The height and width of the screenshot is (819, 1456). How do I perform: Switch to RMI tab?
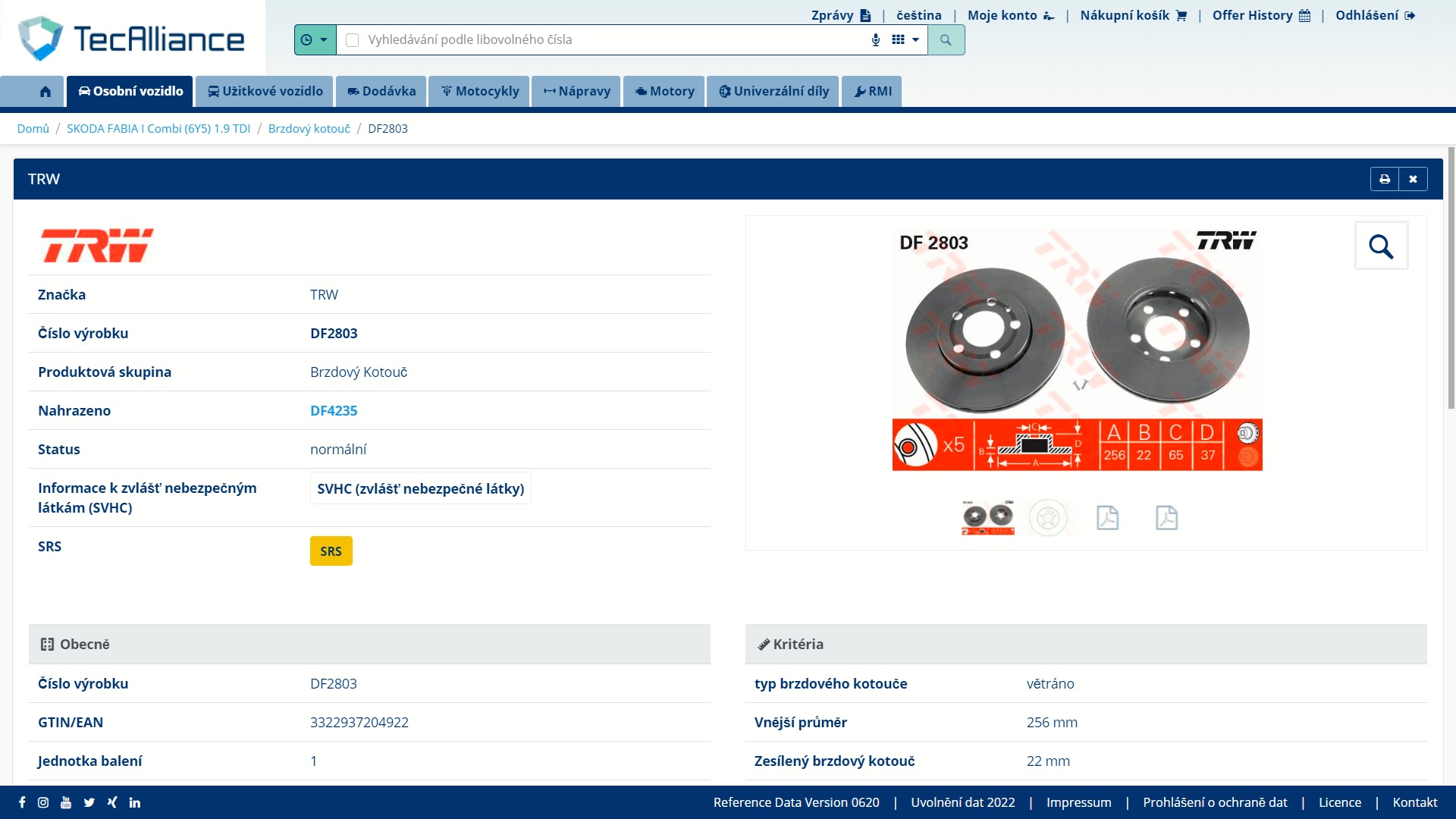coord(872,91)
